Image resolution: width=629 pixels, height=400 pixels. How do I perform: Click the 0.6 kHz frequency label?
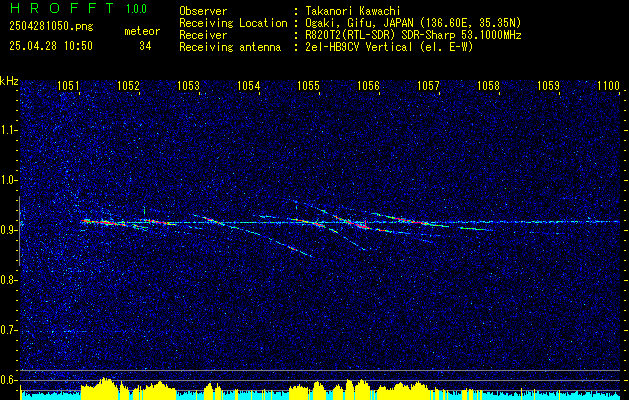point(8,380)
